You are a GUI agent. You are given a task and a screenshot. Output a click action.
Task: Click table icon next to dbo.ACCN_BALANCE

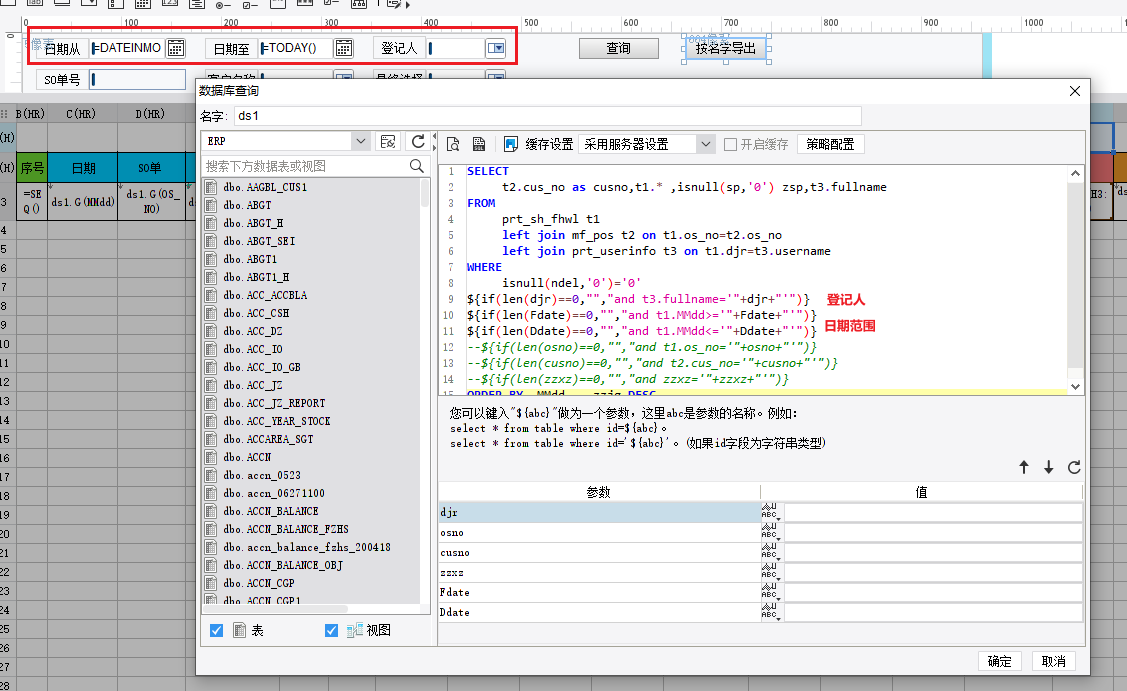(211, 511)
